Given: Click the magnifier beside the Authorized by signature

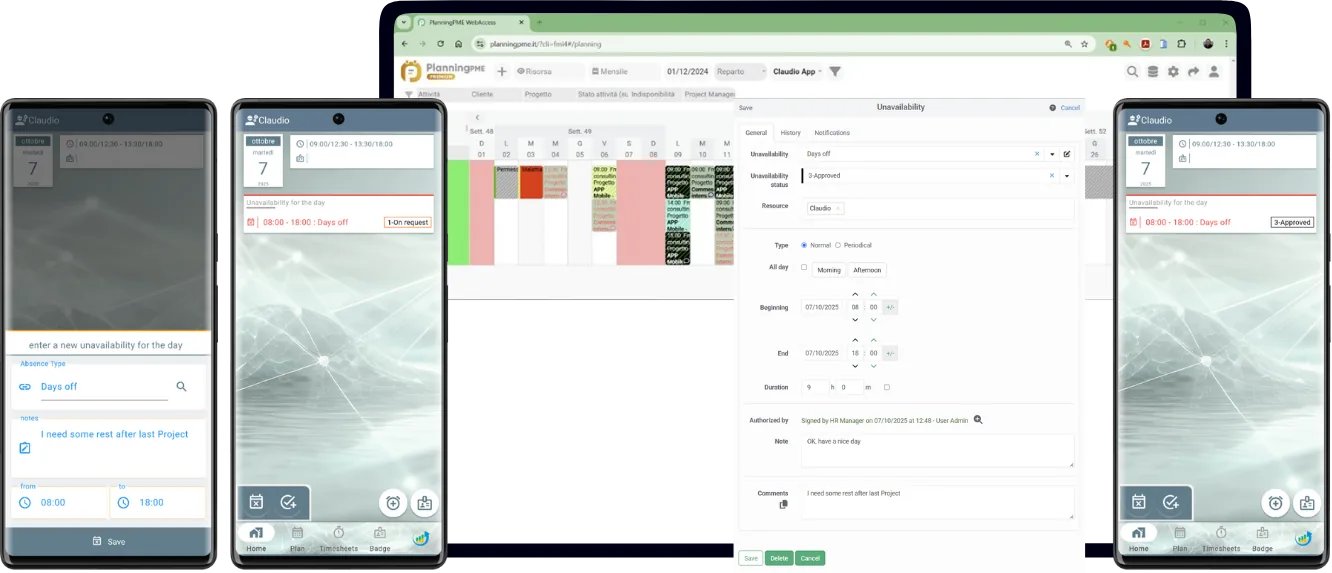Looking at the screenshot, I should point(978,420).
